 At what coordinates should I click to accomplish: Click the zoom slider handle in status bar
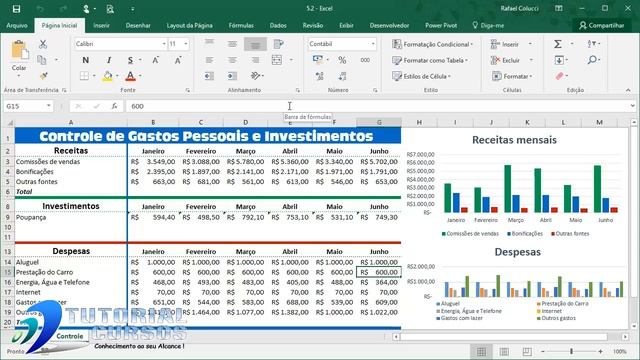571,351
